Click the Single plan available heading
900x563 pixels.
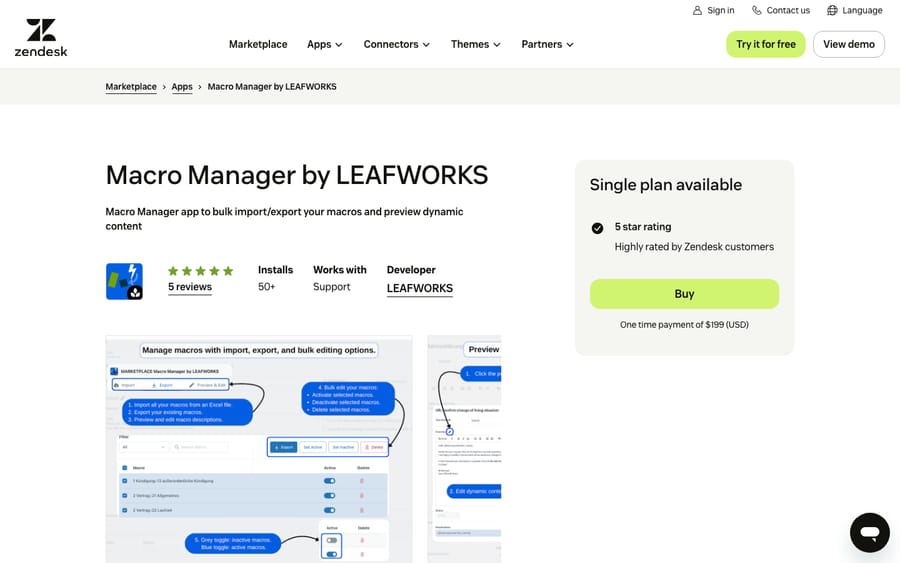click(666, 185)
